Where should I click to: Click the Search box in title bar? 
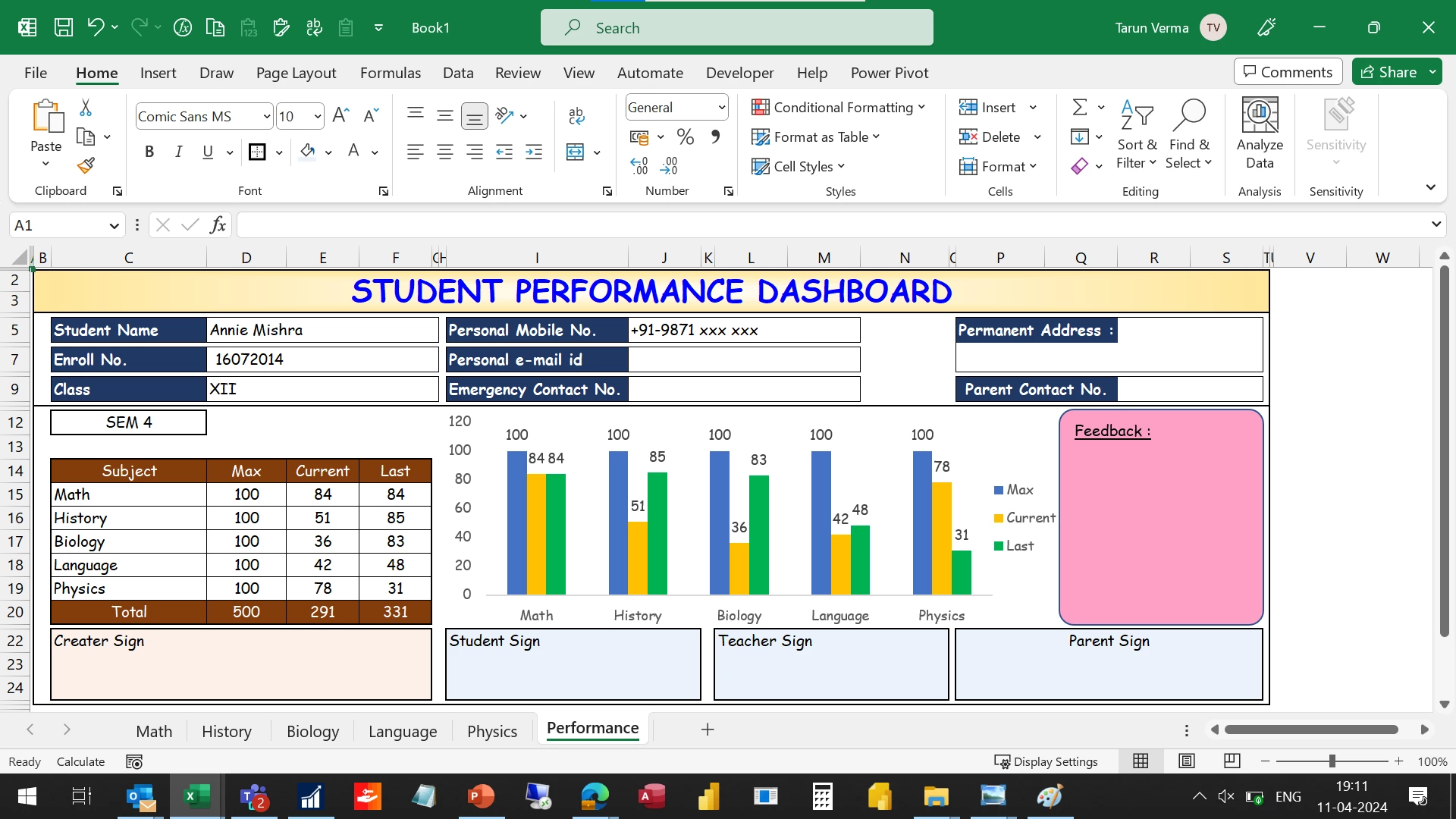pyautogui.click(x=736, y=28)
